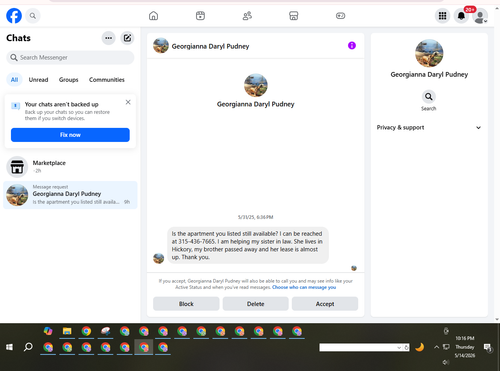Start a new message with compose icon
This screenshot has height=371, width=500.
[127, 38]
